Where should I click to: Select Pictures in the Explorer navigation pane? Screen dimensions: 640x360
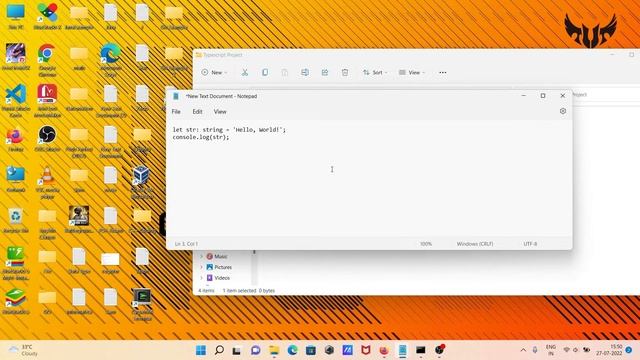219,267
